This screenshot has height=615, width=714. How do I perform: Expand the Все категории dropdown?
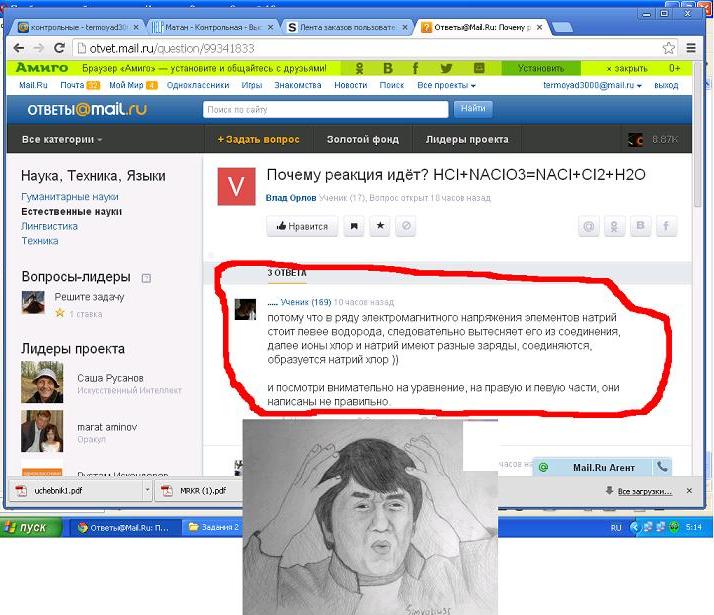pyautogui.click(x=62, y=140)
